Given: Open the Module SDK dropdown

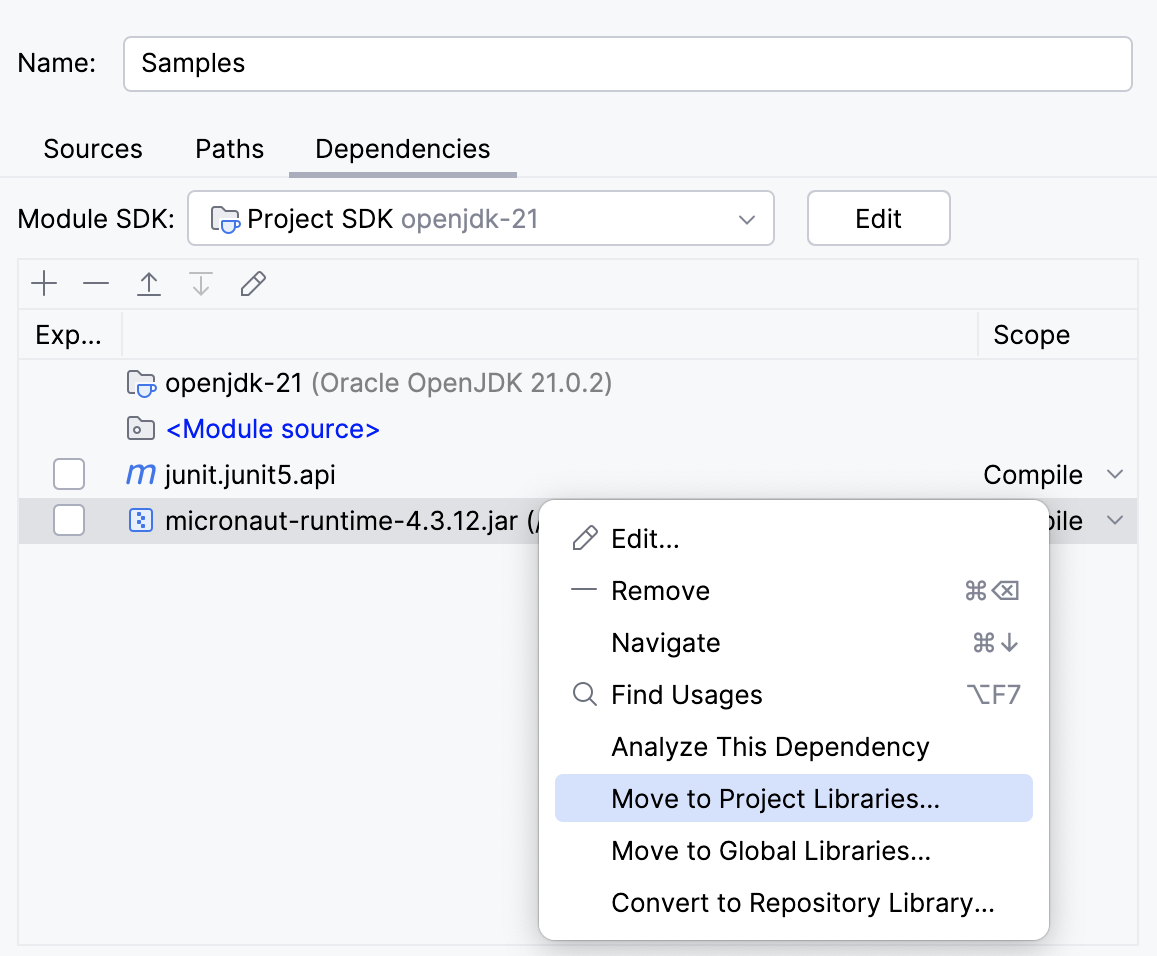Looking at the screenshot, I should 746,218.
